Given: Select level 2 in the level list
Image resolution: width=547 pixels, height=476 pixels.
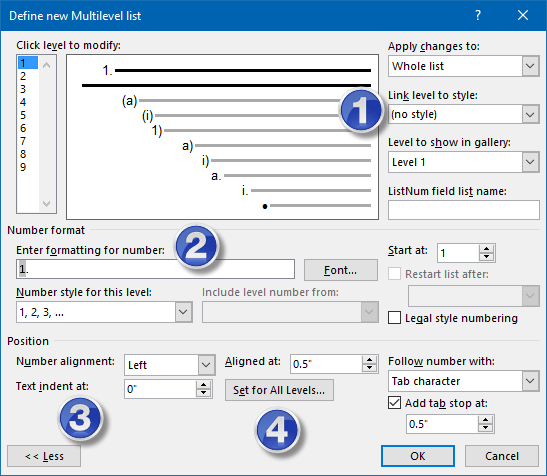Looking at the screenshot, I should (23, 76).
